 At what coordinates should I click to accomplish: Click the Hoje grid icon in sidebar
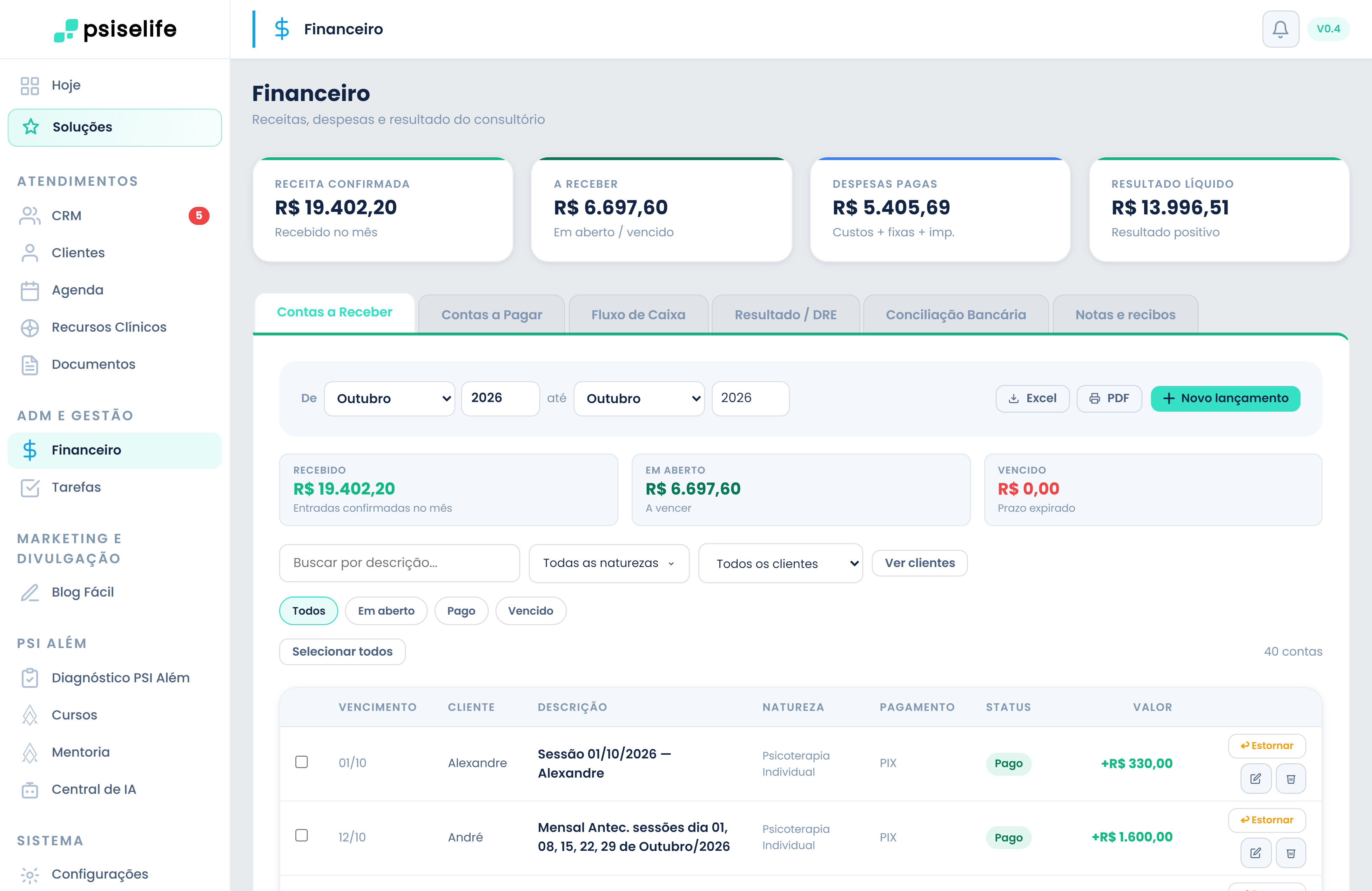[30, 85]
